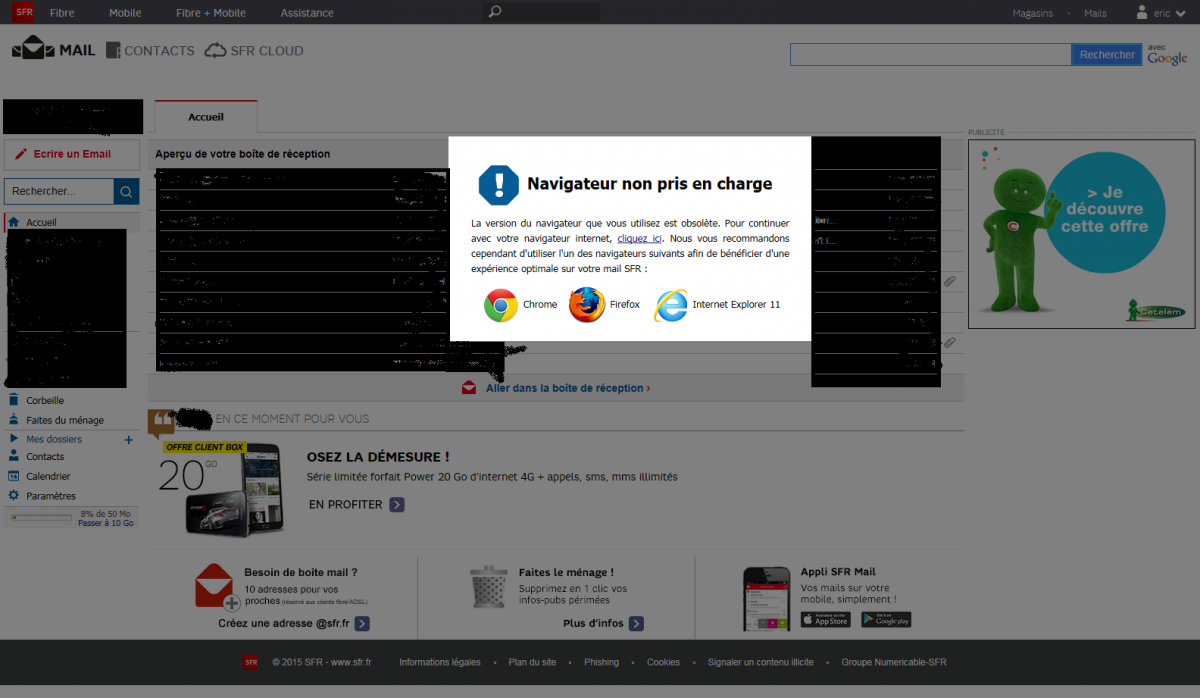Select the Internet Explorer 11 icon
Screen dimensions: 1200x698
pyautogui.click(x=671, y=304)
